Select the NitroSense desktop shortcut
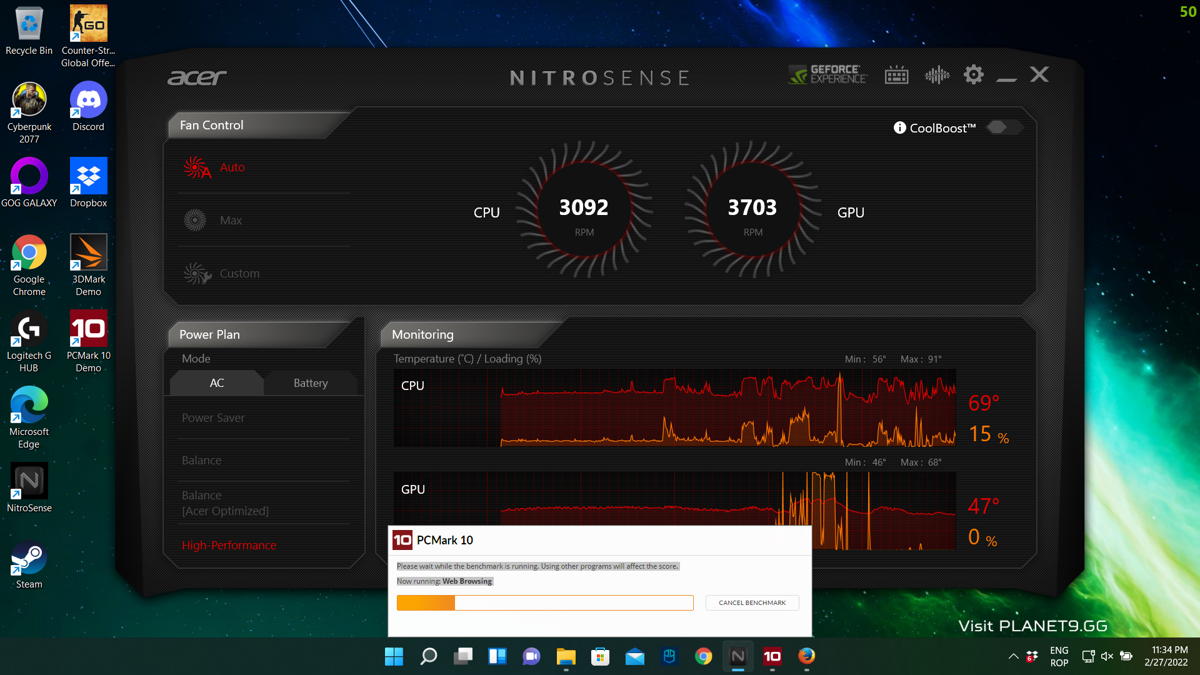1200x675 pixels. pyautogui.click(x=29, y=488)
